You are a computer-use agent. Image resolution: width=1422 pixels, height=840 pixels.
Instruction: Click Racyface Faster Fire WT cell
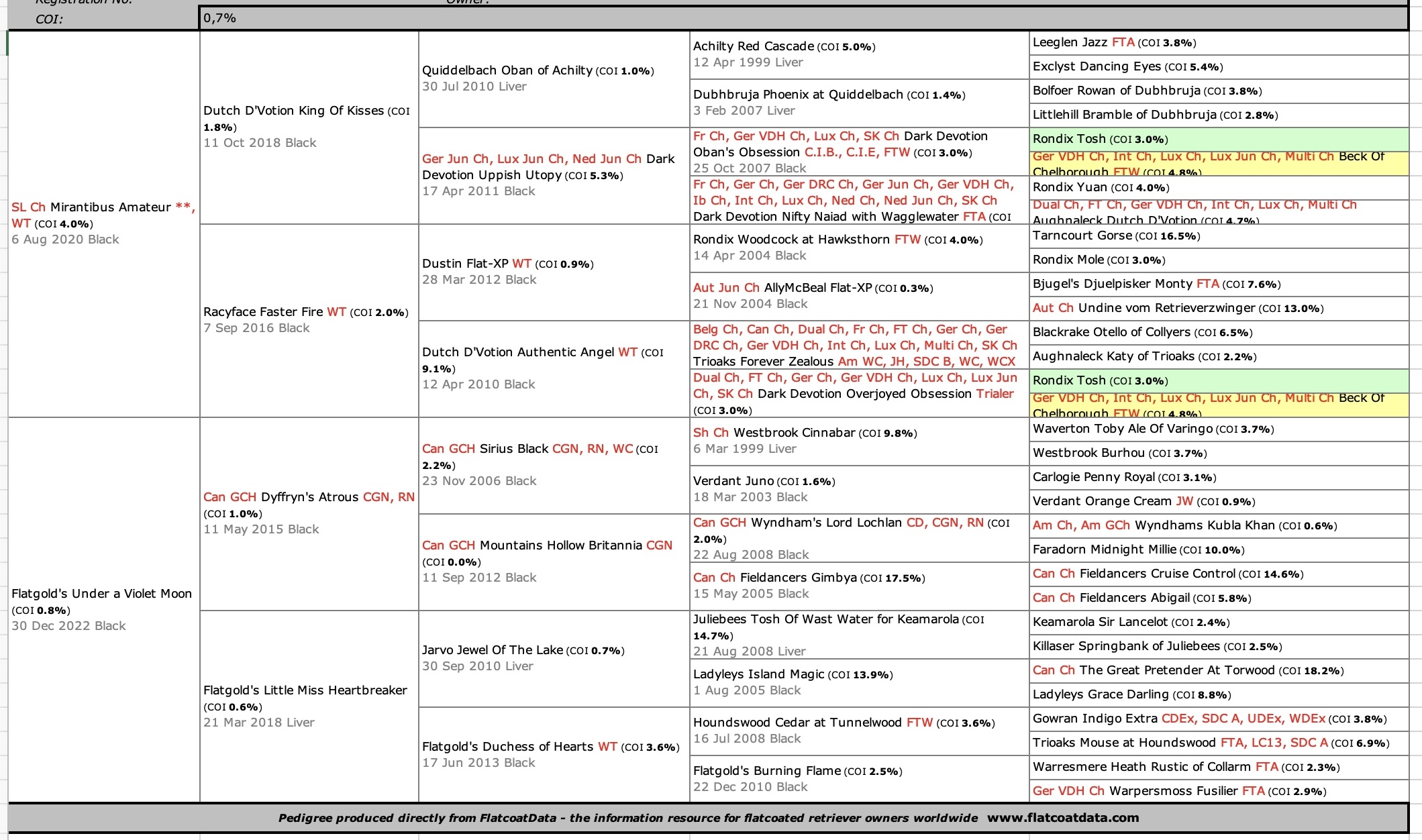pyautogui.click(x=309, y=321)
